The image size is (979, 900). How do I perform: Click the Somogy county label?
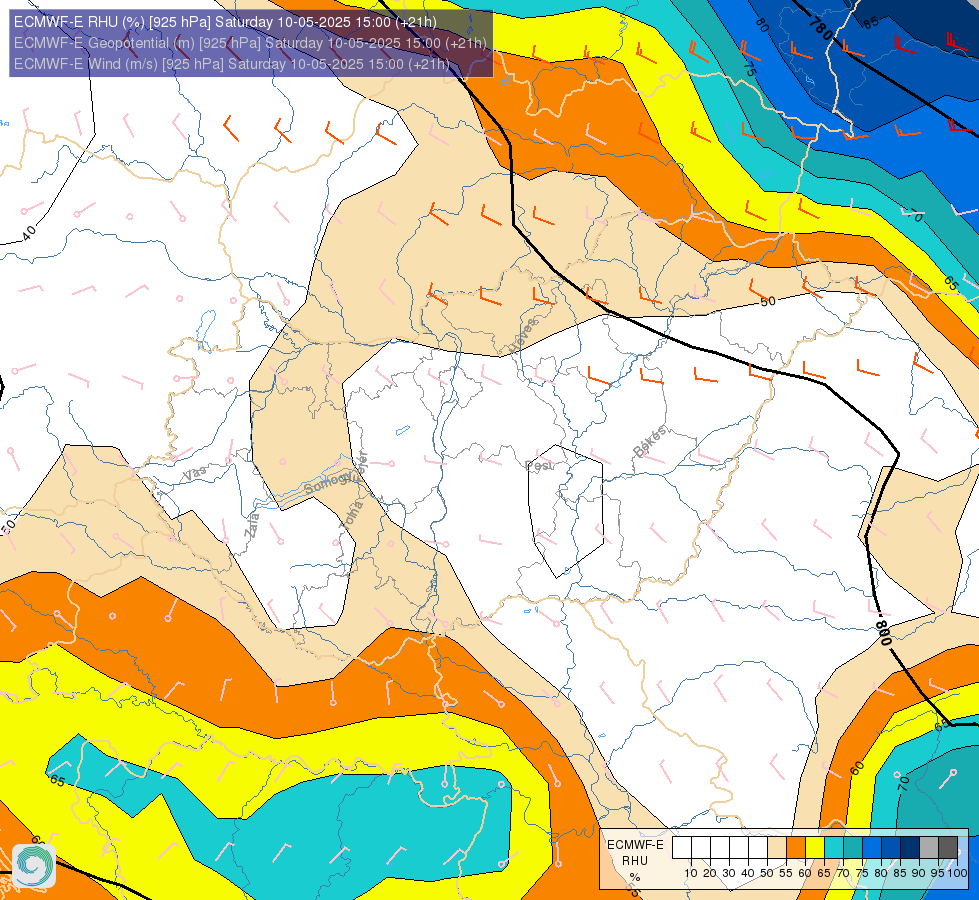328,483
